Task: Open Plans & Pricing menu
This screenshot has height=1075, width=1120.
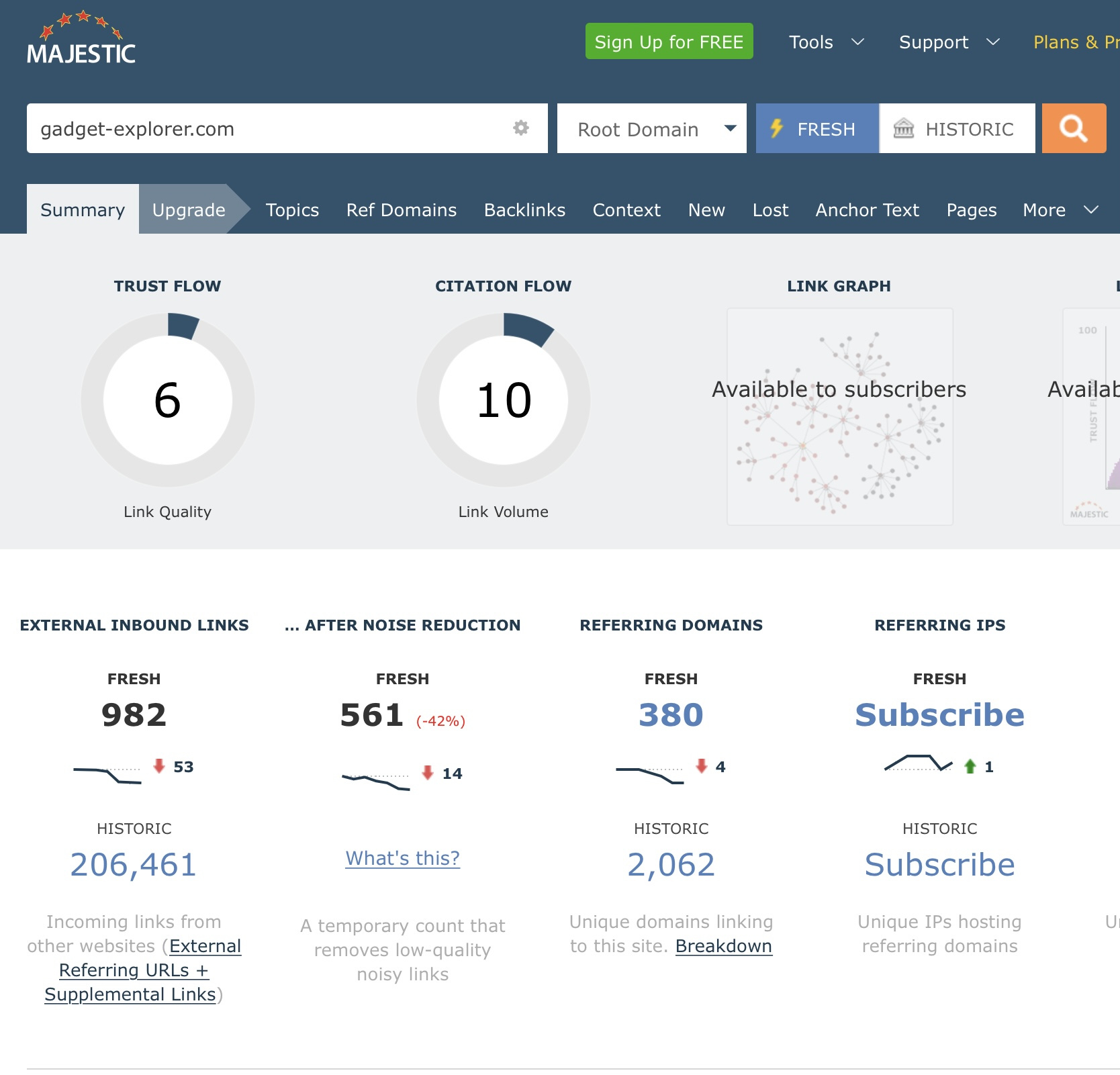Action: [x=1076, y=42]
